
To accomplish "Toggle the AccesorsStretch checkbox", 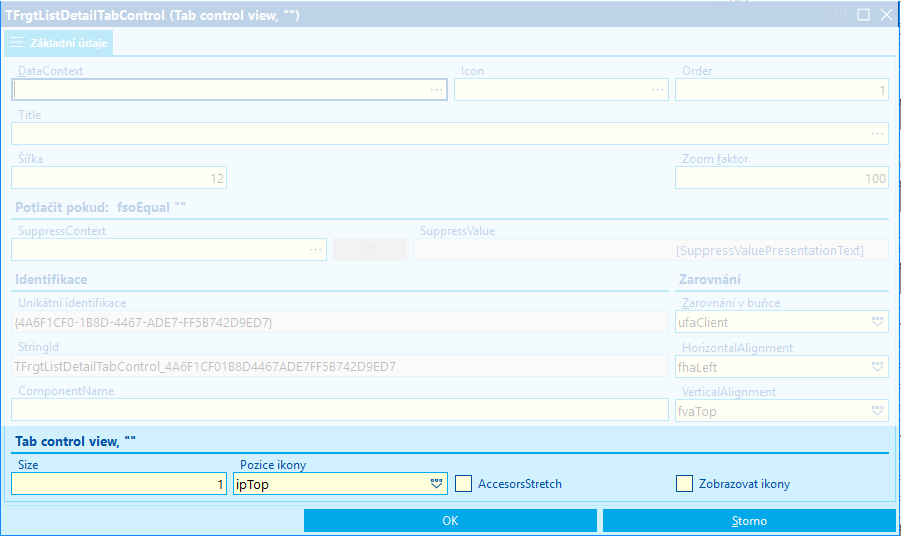I will pyautogui.click(x=463, y=484).
